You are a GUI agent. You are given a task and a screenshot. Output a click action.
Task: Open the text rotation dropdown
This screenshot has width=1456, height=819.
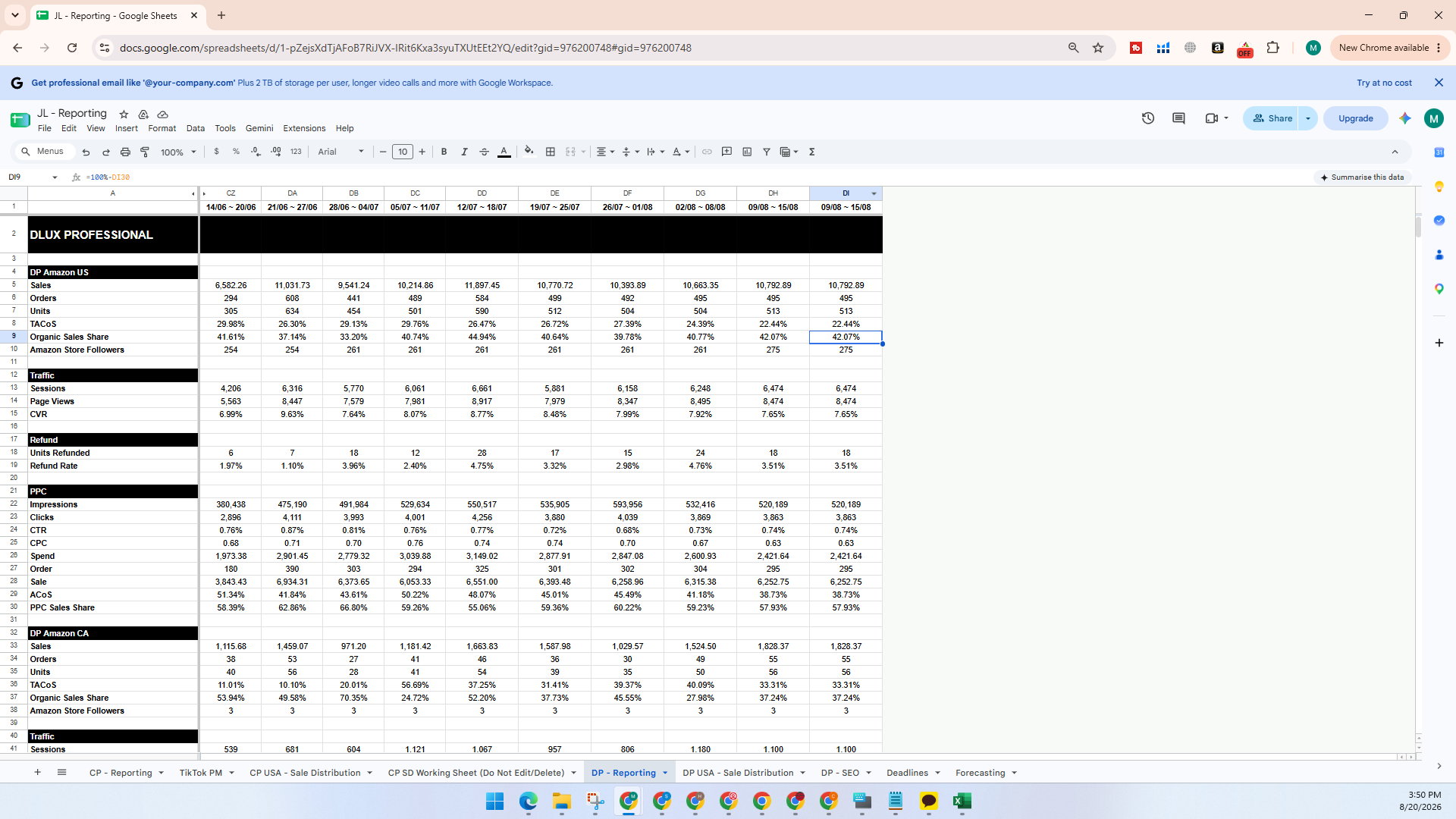pyautogui.click(x=681, y=152)
